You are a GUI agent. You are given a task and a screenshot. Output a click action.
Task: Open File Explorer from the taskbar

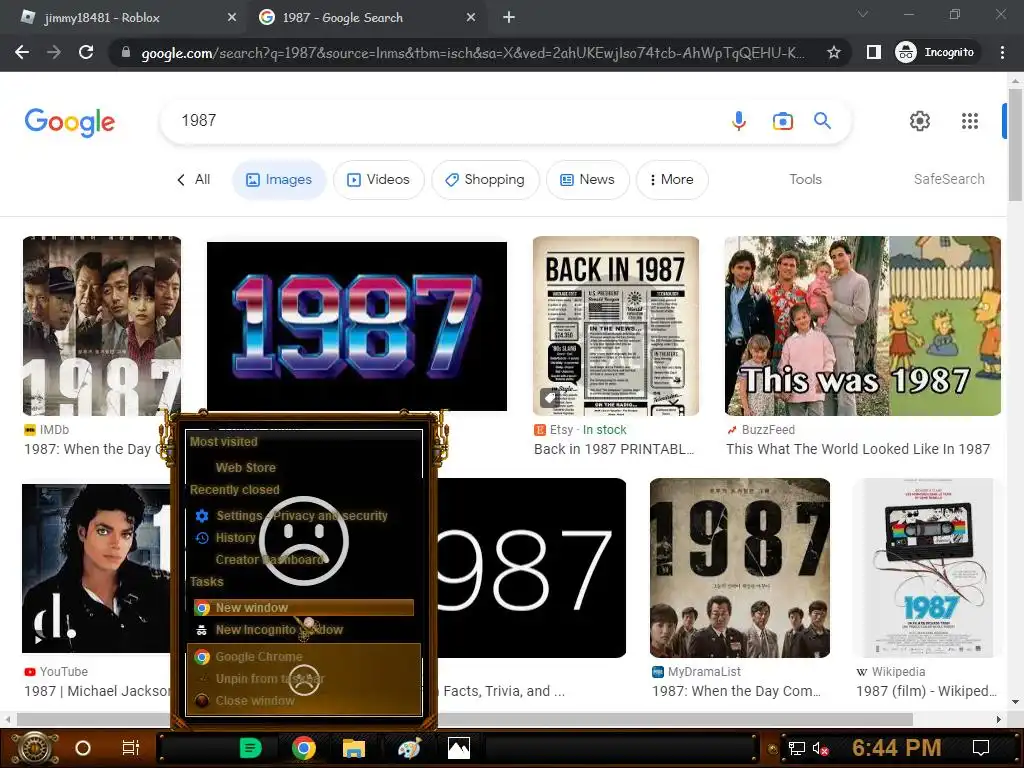(x=353, y=748)
